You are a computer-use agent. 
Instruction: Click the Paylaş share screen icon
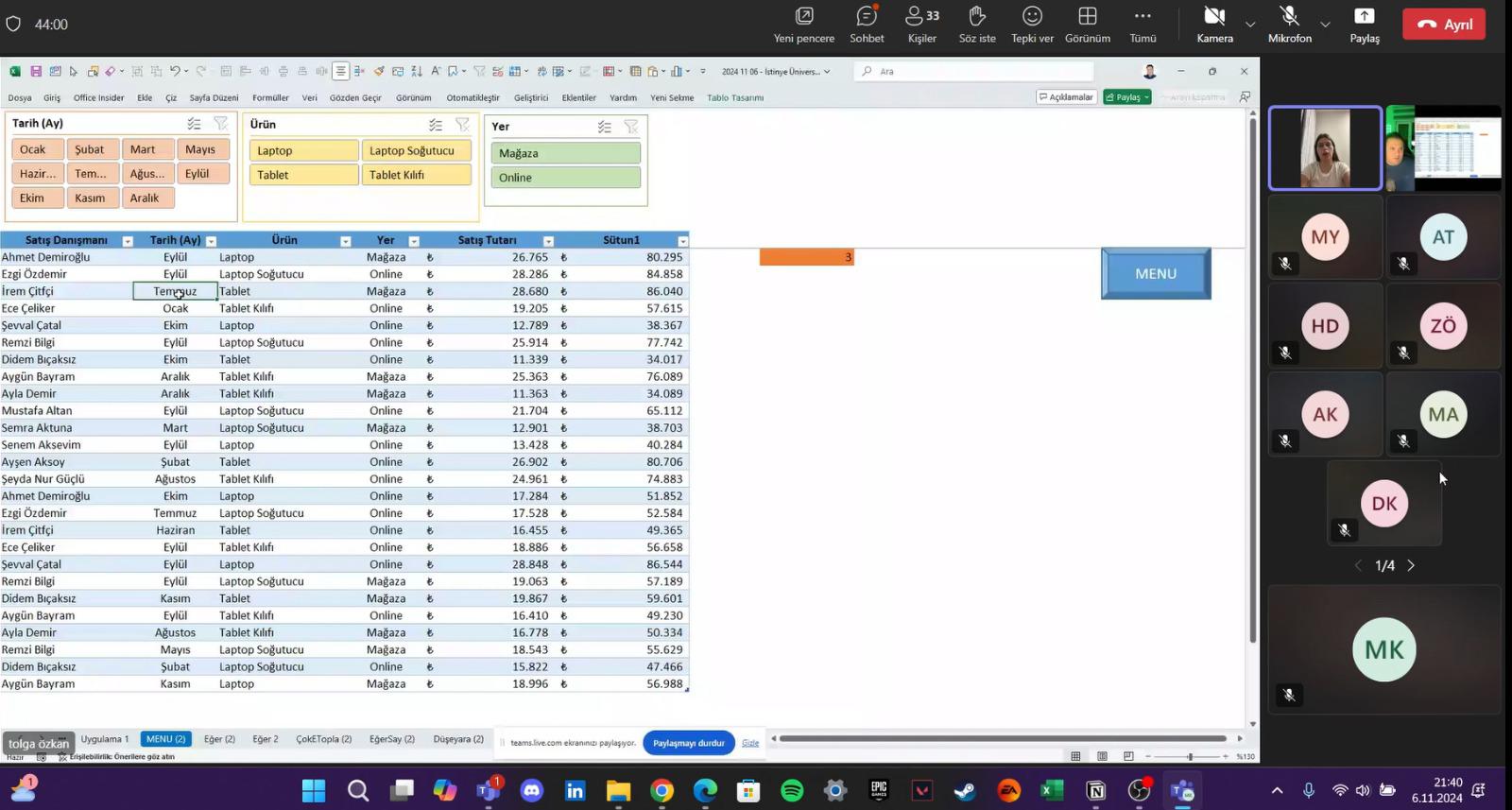point(1364,25)
